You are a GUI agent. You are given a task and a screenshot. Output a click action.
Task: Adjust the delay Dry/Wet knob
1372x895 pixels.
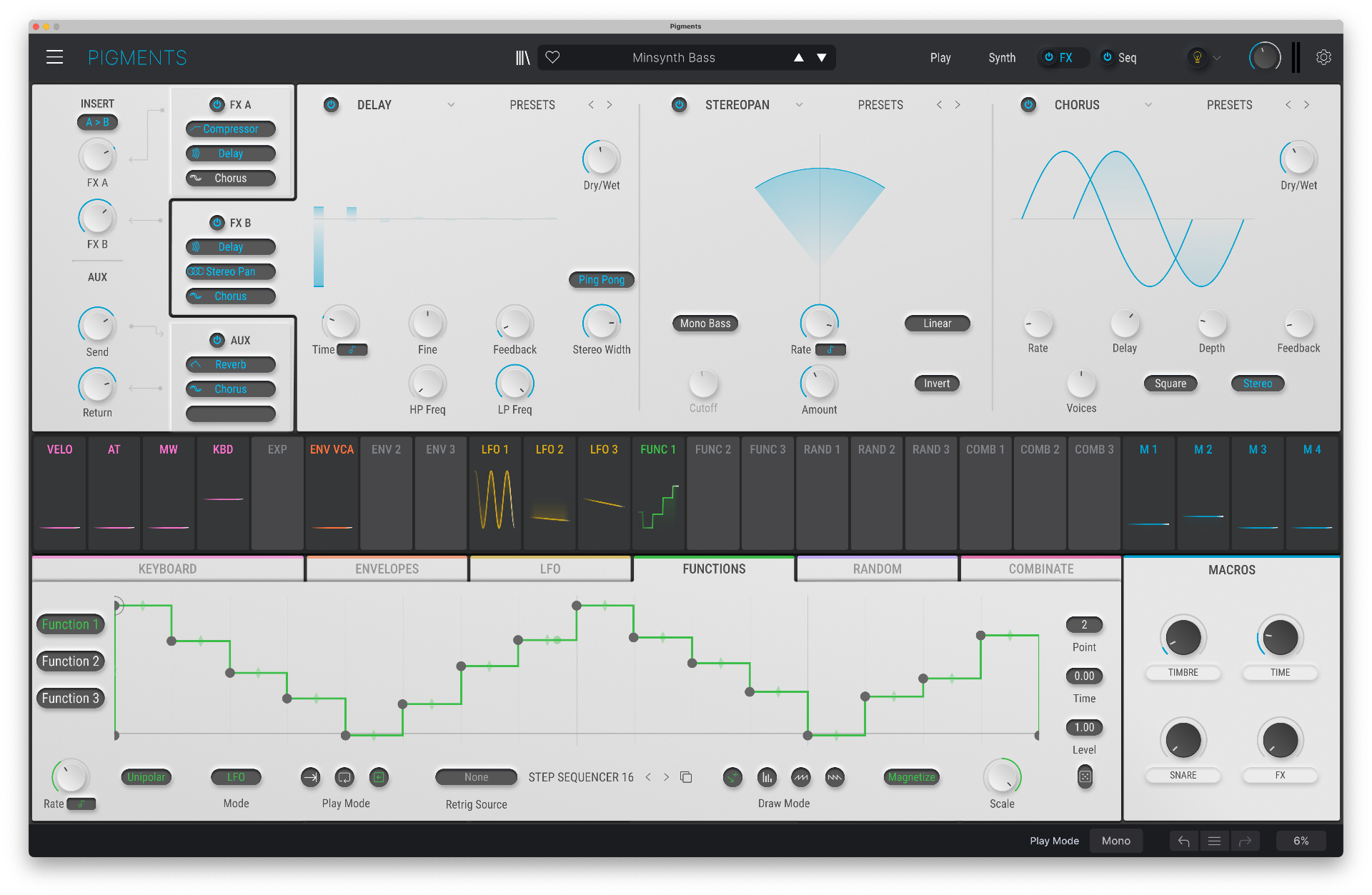click(x=601, y=159)
